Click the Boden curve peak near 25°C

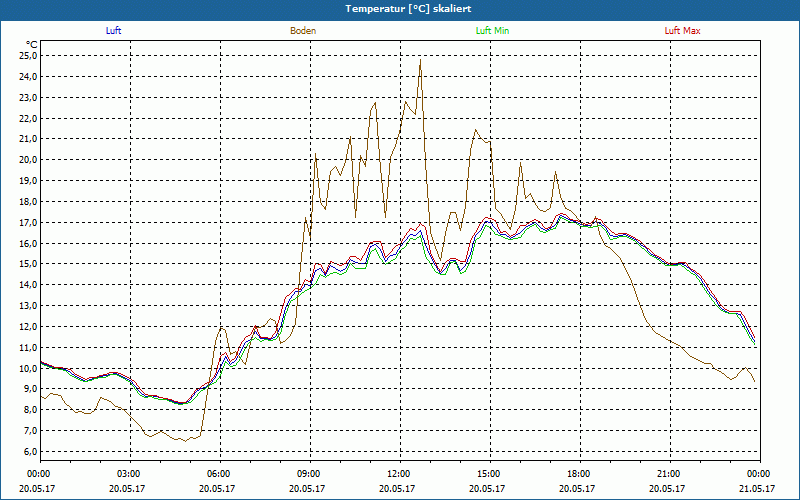(x=420, y=60)
